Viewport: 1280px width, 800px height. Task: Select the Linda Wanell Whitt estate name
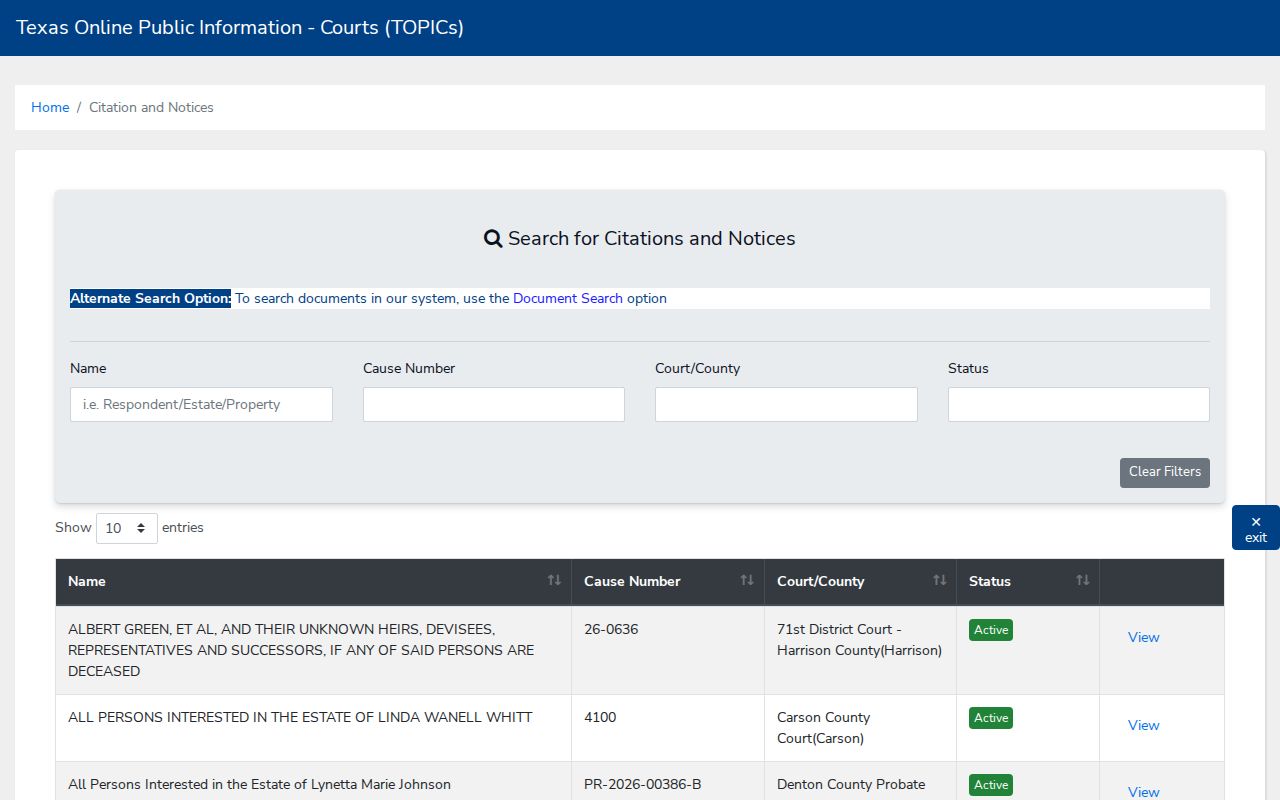click(x=300, y=717)
